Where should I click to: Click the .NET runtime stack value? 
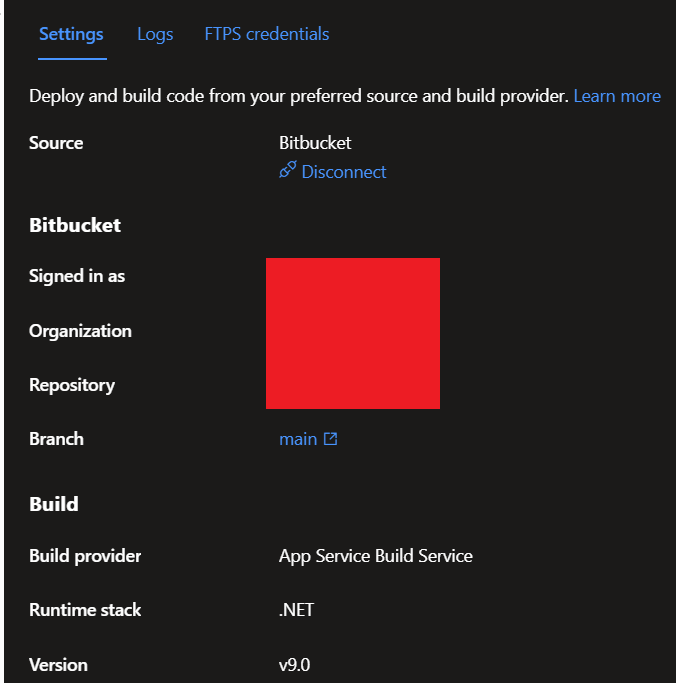296,610
